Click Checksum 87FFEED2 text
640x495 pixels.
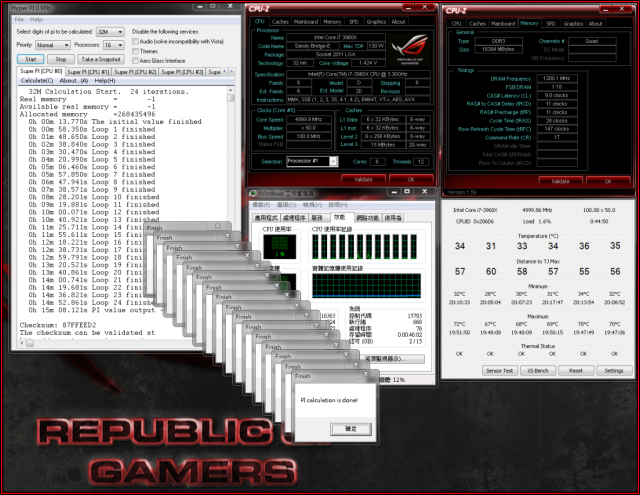[x=58, y=325]
